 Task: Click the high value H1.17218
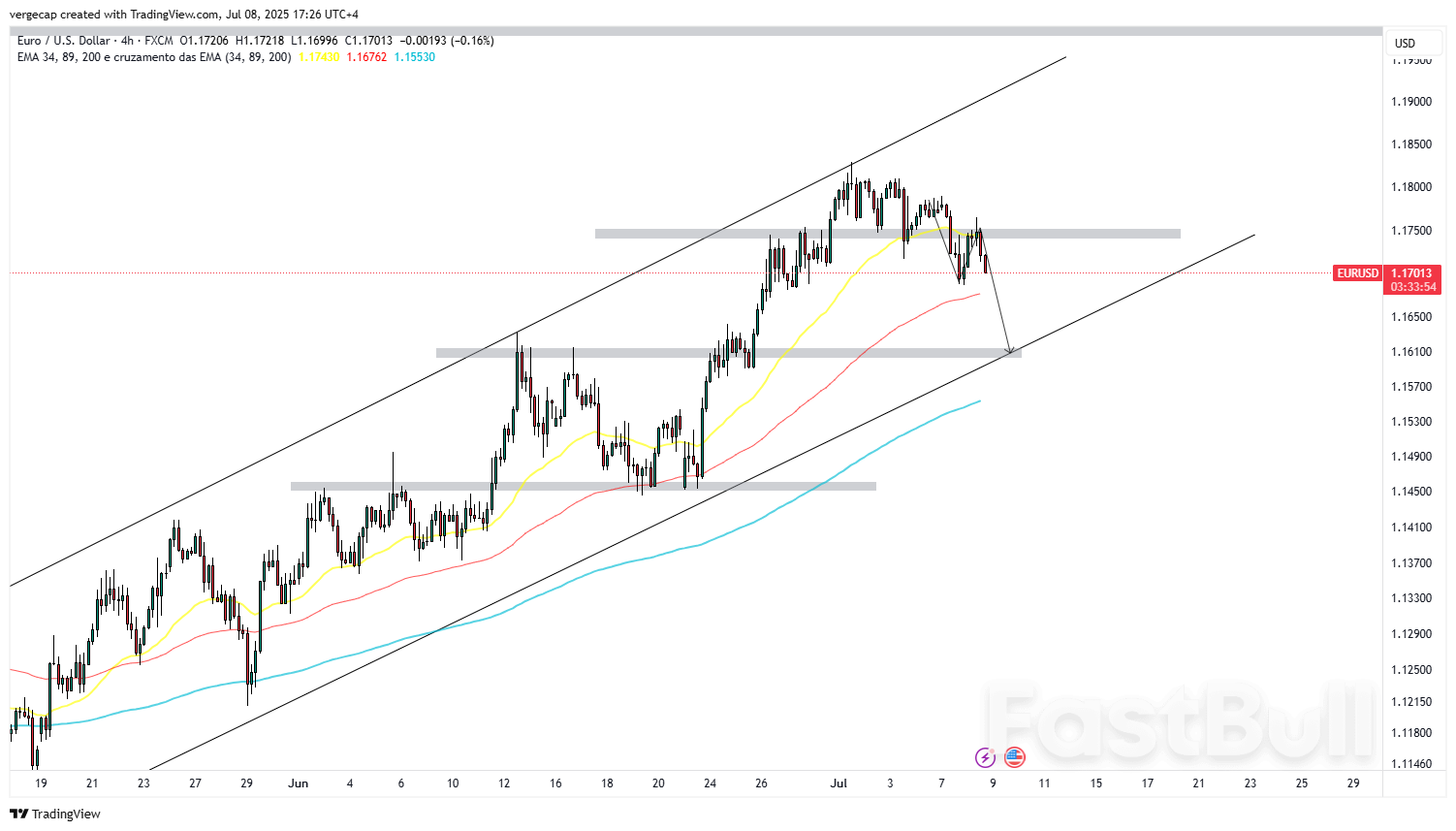click(x=260, y=41)
